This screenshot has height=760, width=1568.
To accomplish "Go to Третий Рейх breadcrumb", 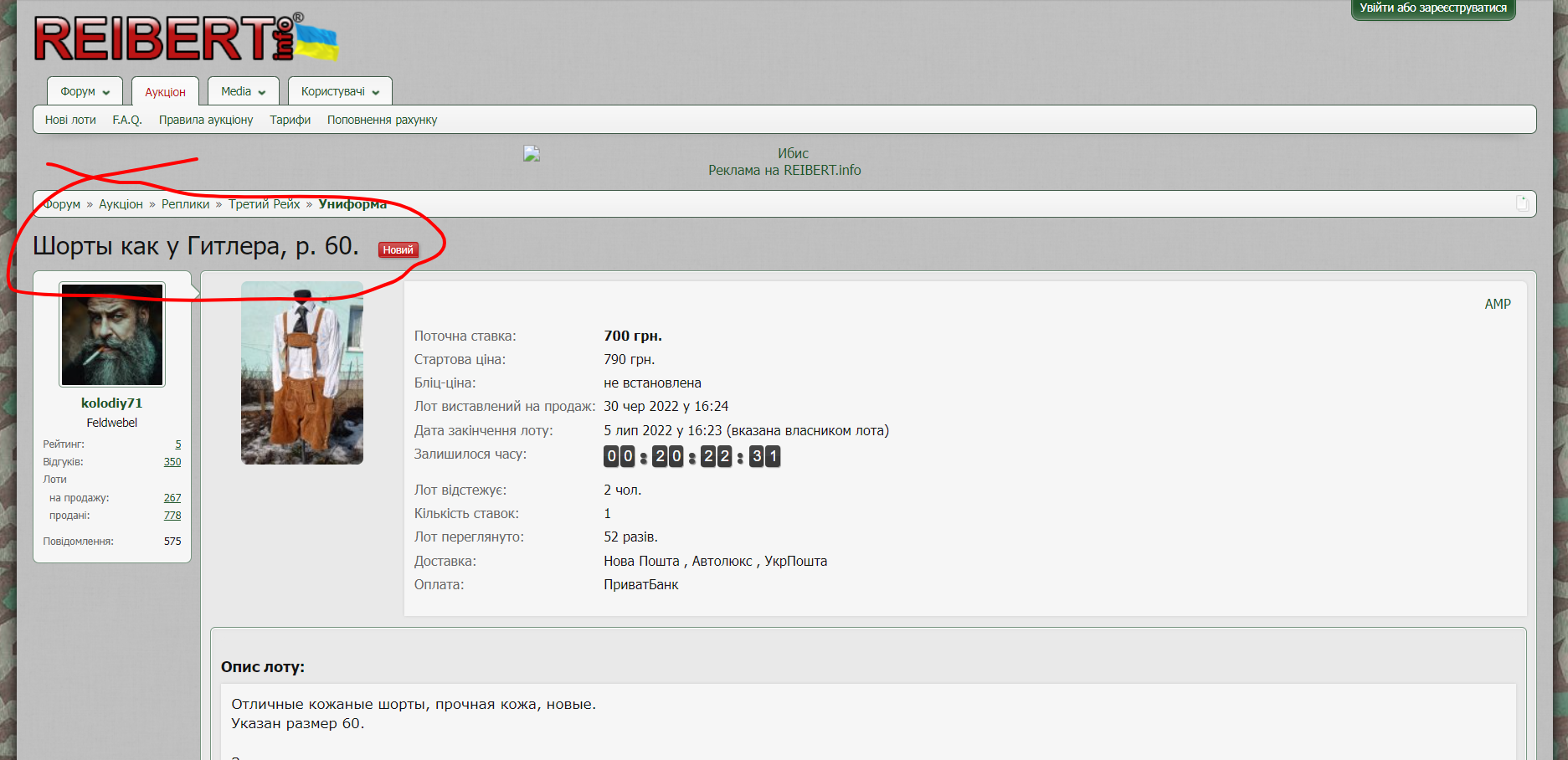I will [264, 204].
